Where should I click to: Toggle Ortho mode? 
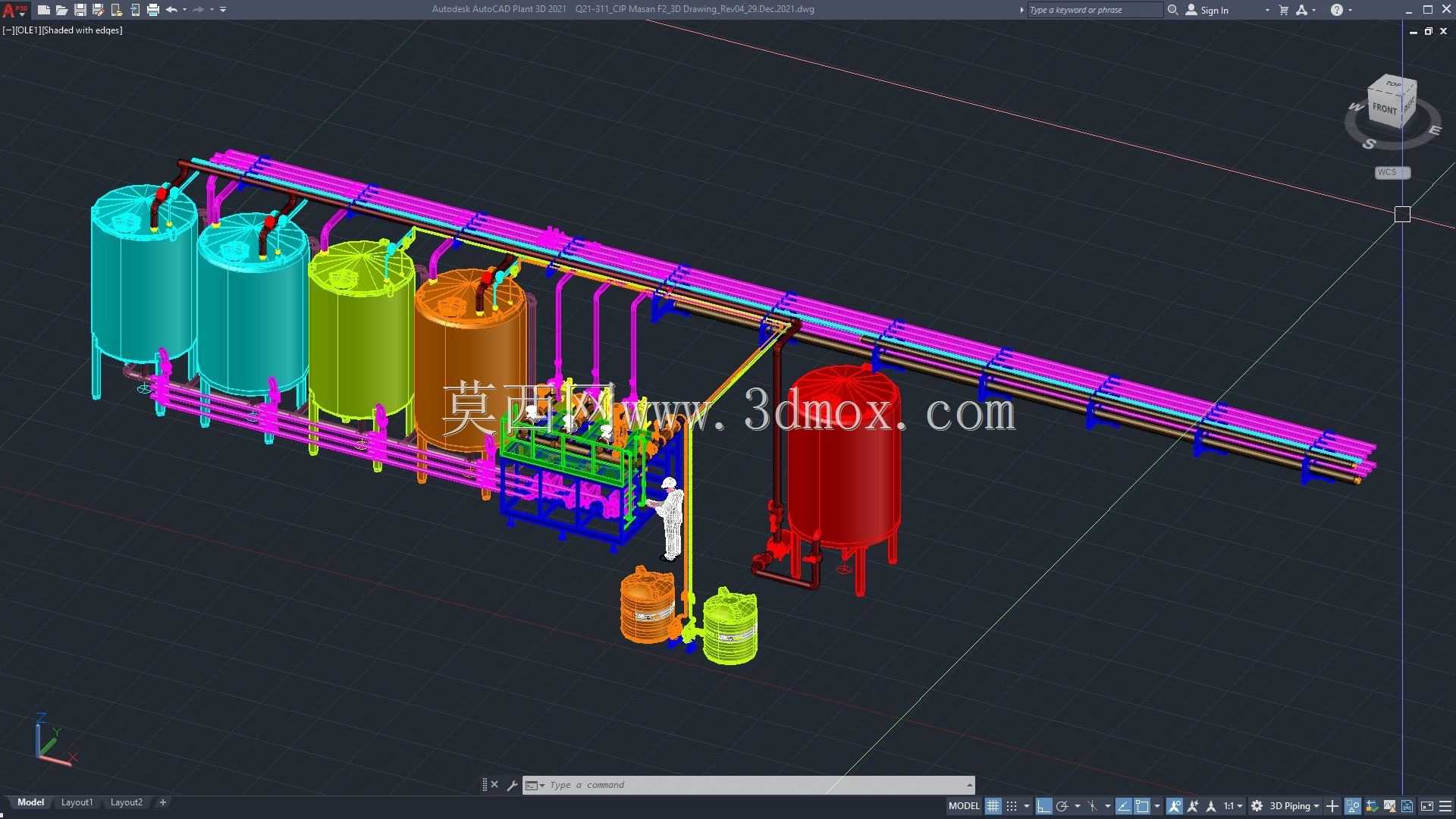(1044, 806)
